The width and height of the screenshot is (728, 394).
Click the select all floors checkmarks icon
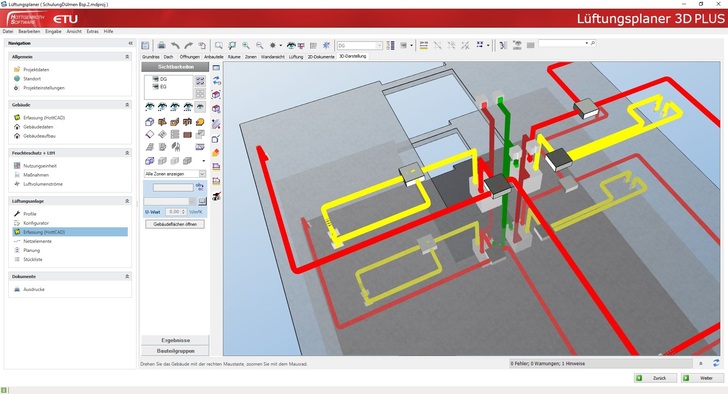(200, 81)
